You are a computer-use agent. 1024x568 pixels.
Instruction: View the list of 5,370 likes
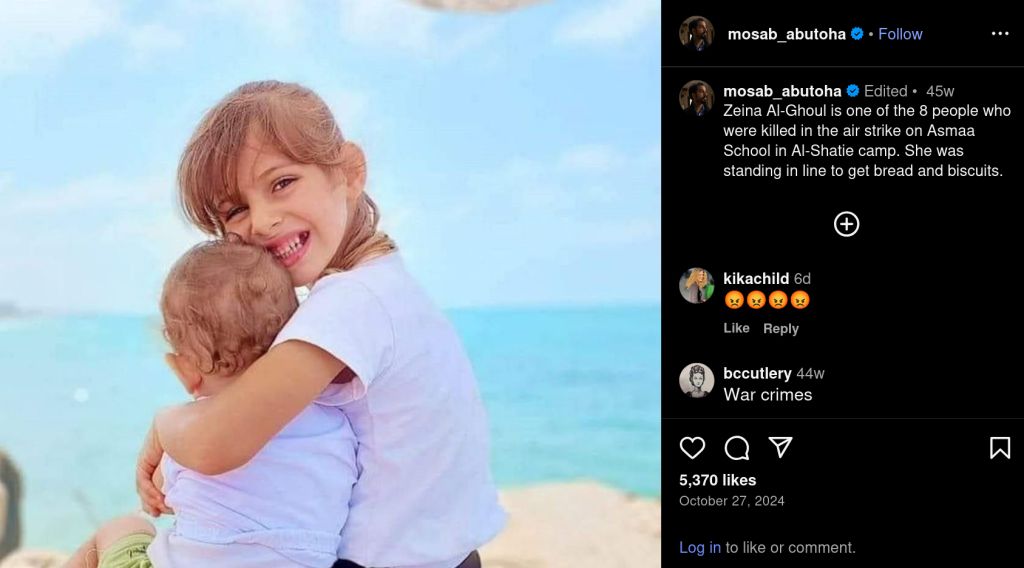point(717,480)
